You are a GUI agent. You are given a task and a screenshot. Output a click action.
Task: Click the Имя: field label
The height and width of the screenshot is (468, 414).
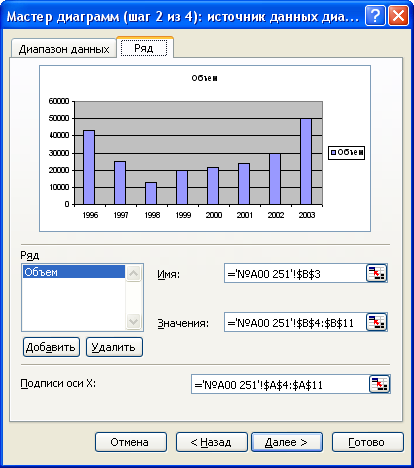tap(169, 274)
